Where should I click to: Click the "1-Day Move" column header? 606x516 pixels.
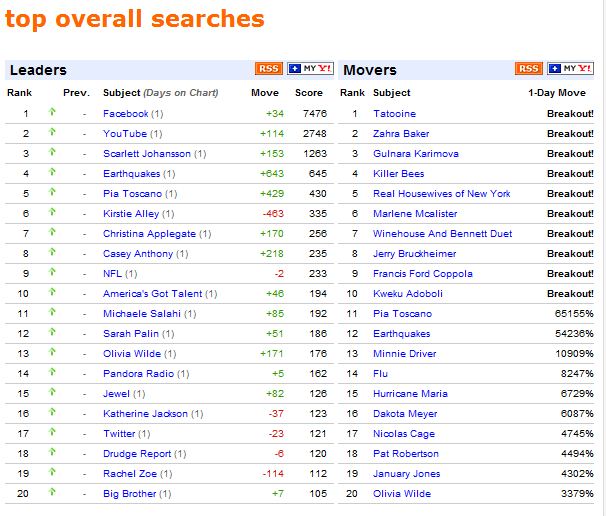coord(557,93)
